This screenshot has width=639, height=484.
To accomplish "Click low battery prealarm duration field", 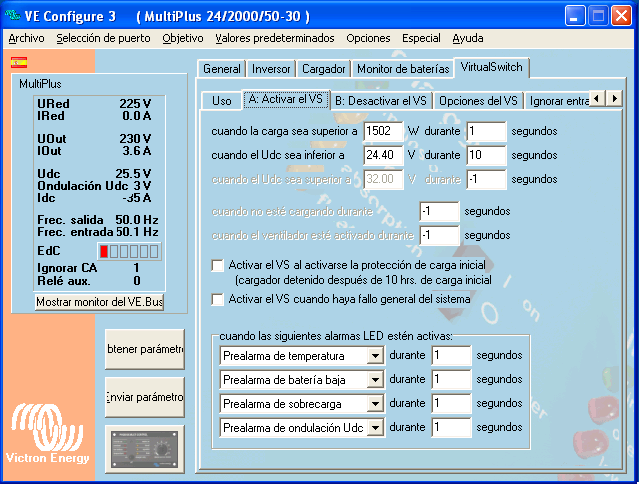I will click(x=452, y=380).
